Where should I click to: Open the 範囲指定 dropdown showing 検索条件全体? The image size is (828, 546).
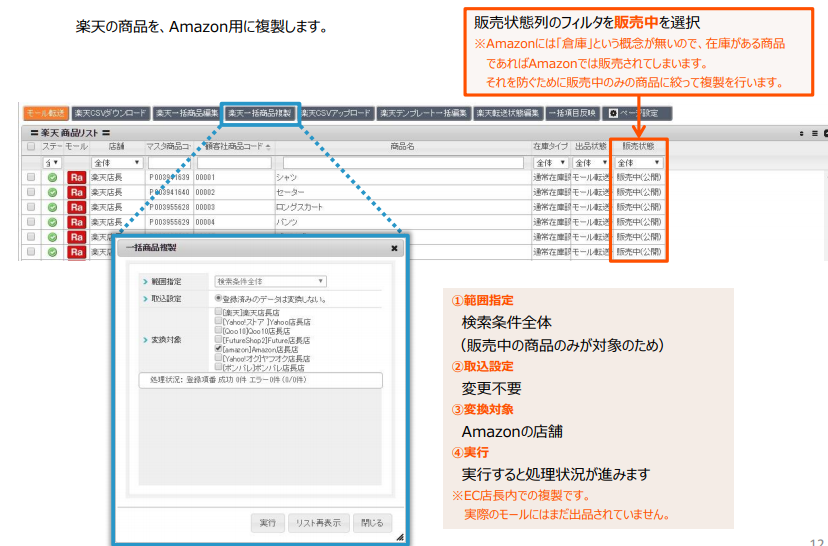click(270, 281)
